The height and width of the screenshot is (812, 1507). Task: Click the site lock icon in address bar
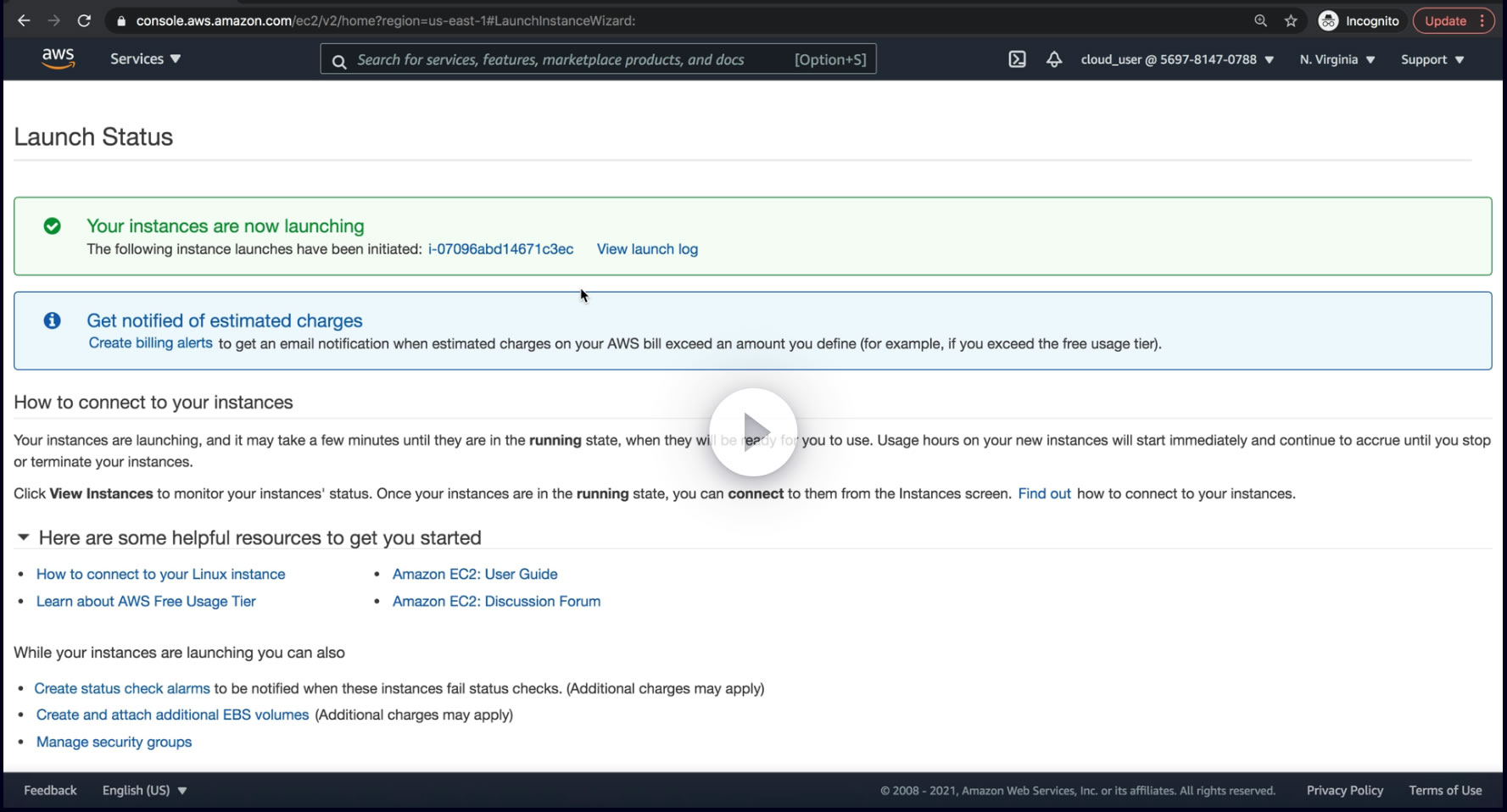(x=121, y=20)
